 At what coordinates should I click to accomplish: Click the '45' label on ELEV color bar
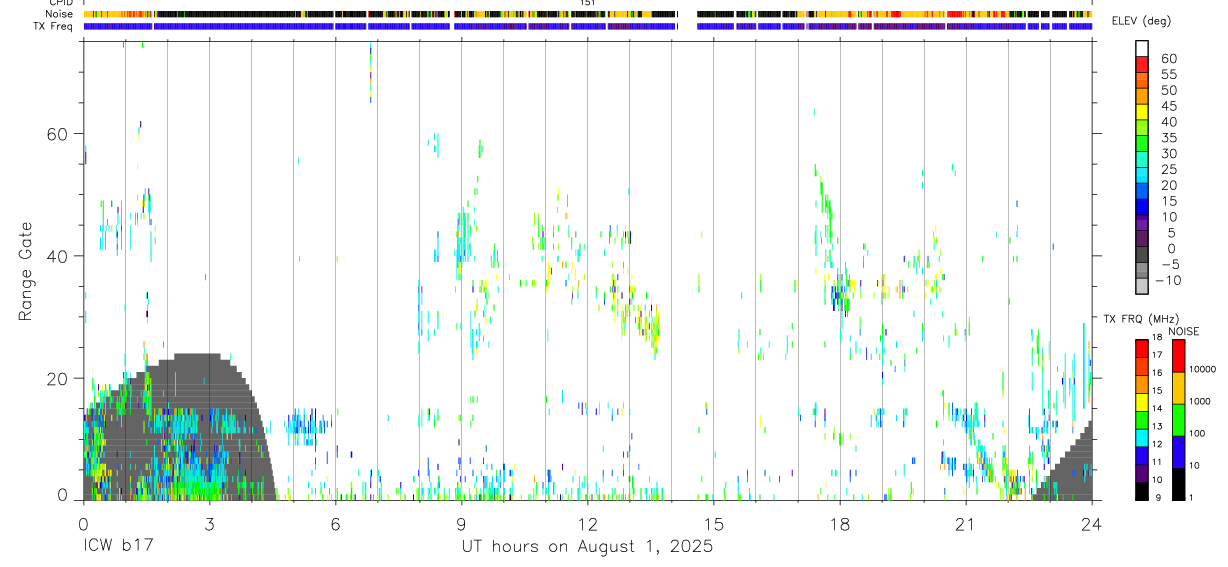[x=1169, y=106]
